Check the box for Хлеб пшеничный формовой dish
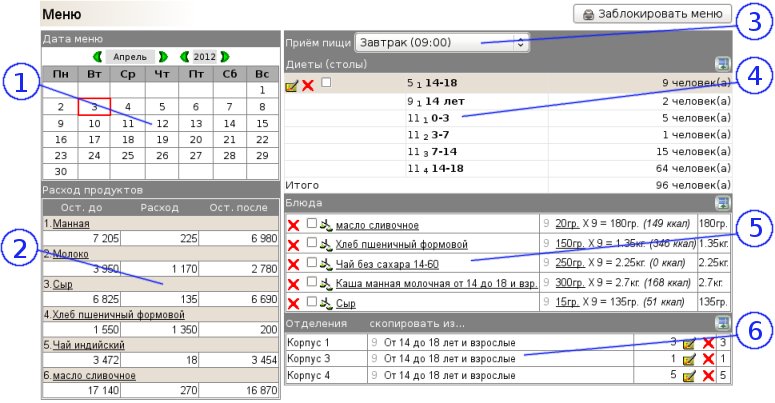Image resolution: width=775 pixels, height=403 pixels. 311,243
